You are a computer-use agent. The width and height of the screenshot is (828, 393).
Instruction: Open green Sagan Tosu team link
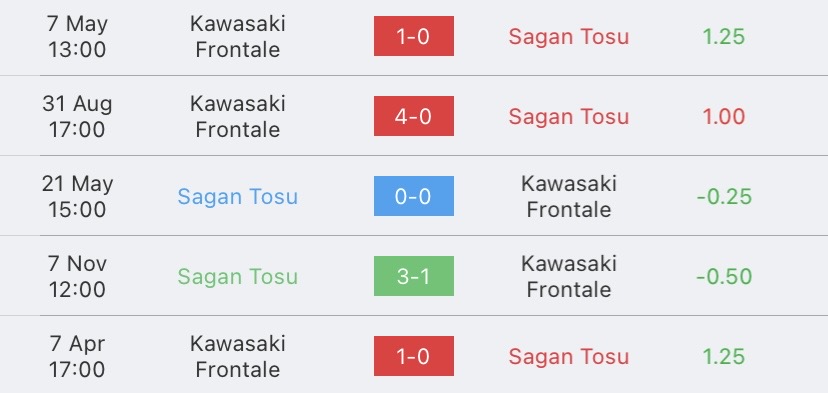238,277
